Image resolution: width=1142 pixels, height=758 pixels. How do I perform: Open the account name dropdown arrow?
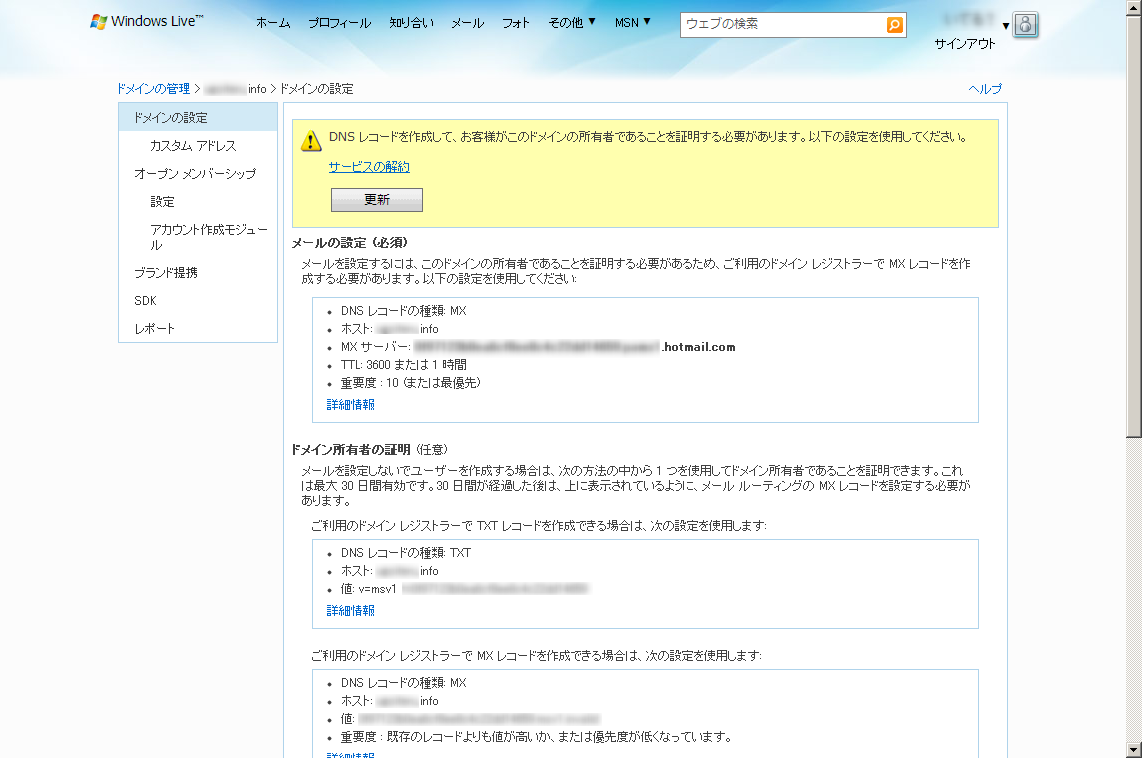pos(1006,26)
